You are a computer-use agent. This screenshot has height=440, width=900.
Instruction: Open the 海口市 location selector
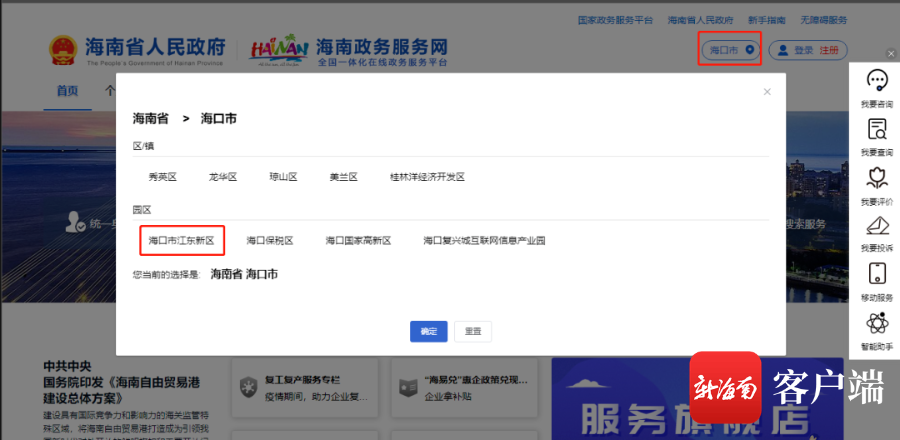730,50
